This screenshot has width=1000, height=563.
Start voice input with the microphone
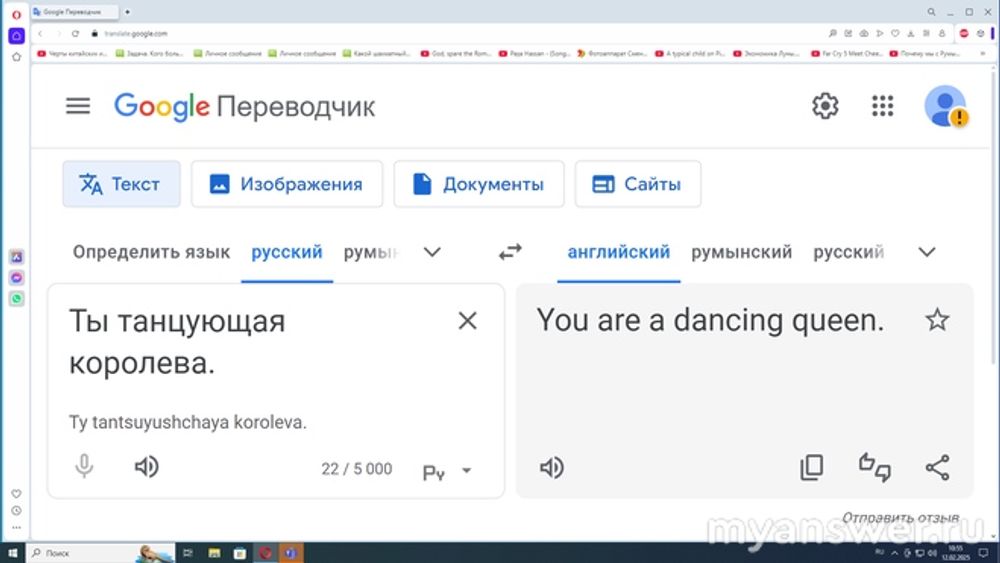84,467
